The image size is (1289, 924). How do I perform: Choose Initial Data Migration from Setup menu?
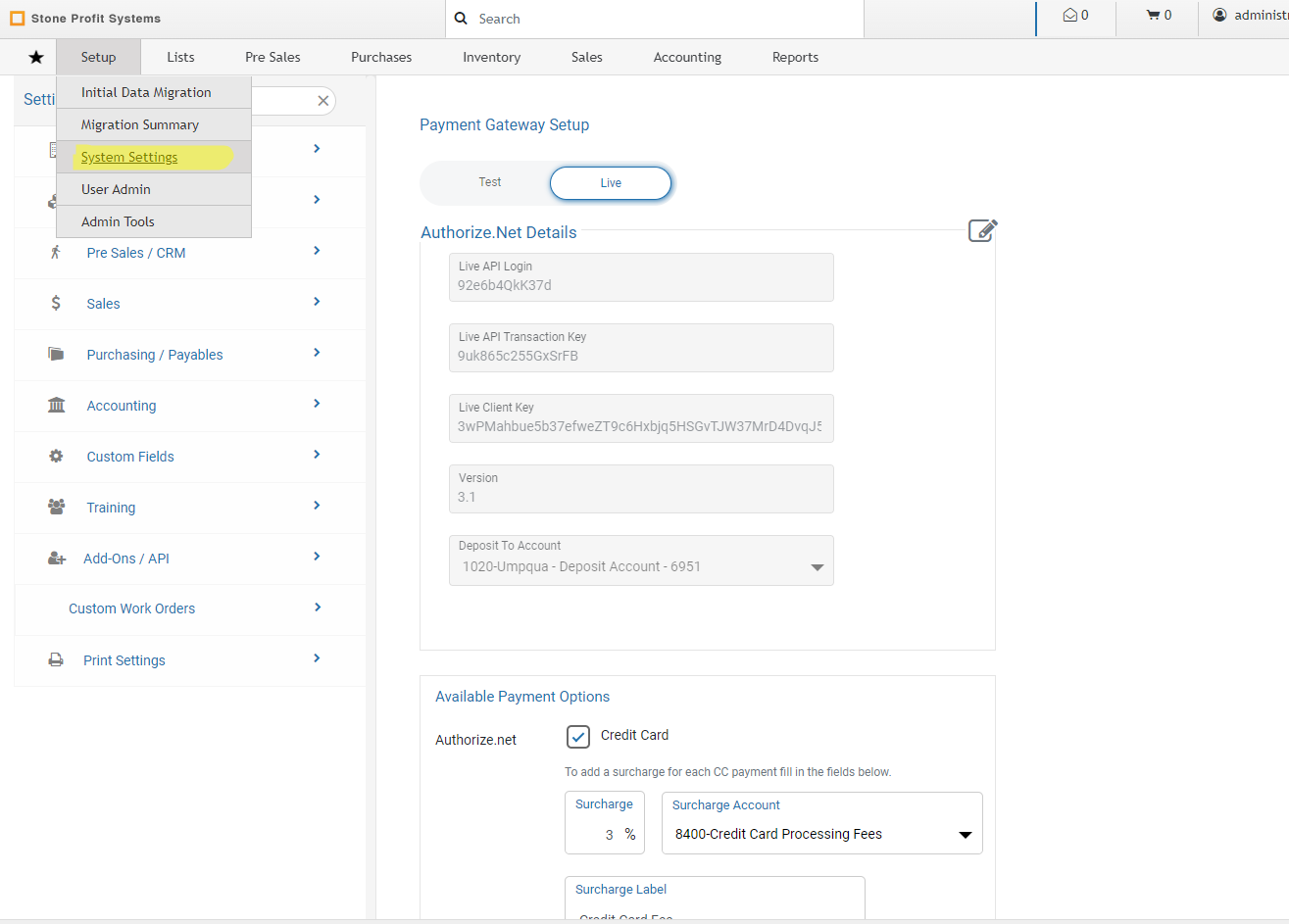tap(154, 92)
